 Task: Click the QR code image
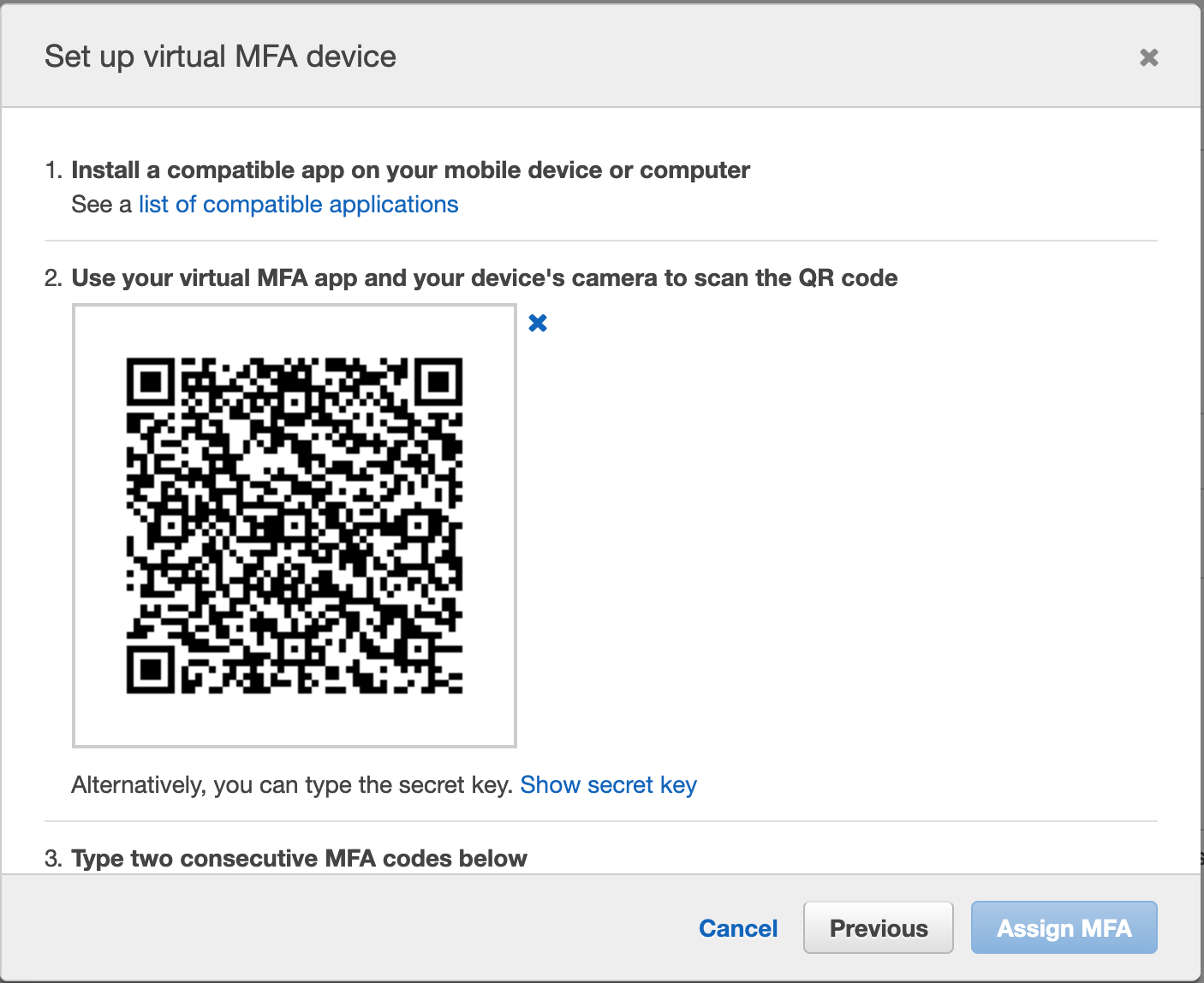pos(295,526)
